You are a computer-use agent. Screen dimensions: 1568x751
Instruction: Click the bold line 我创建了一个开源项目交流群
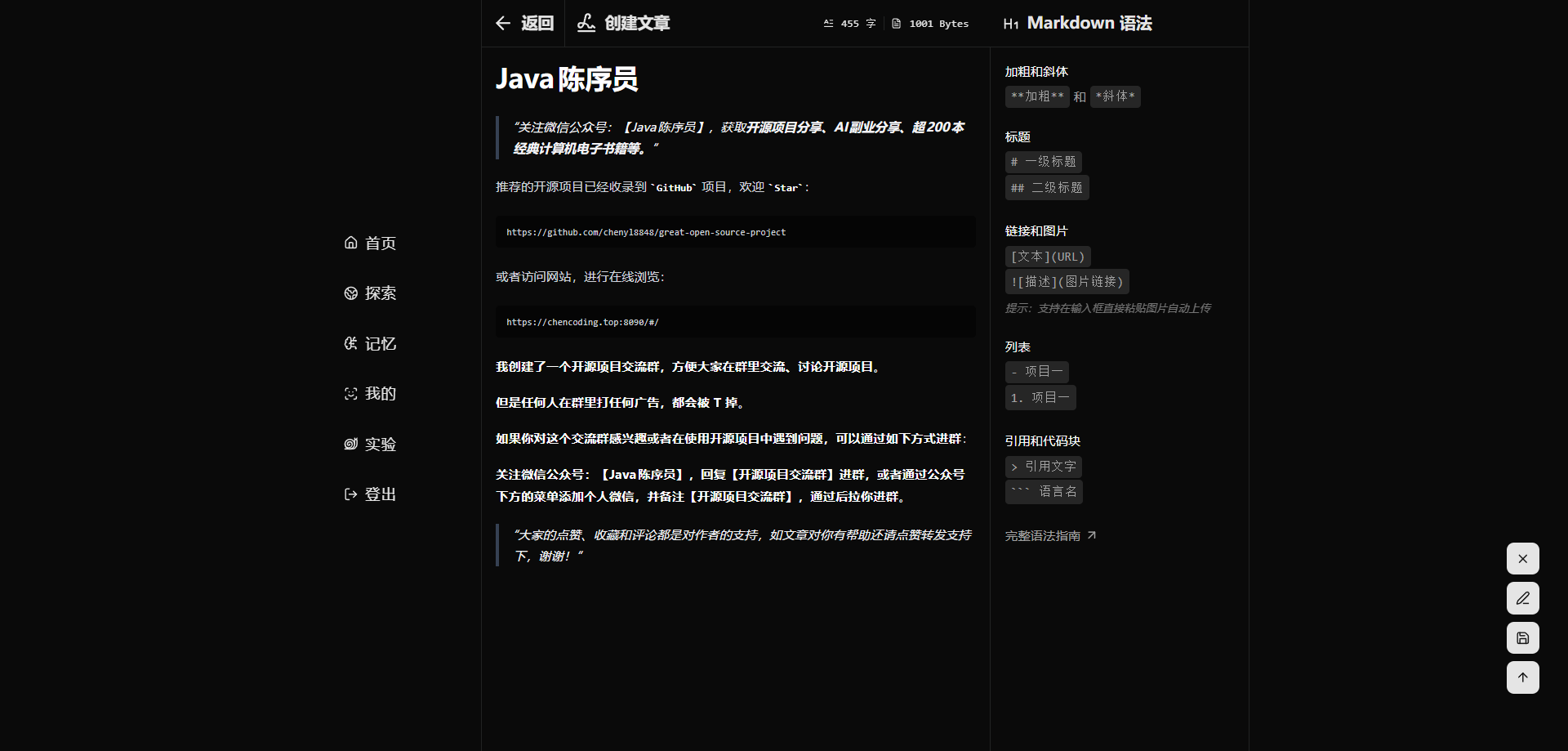[690, 367]
